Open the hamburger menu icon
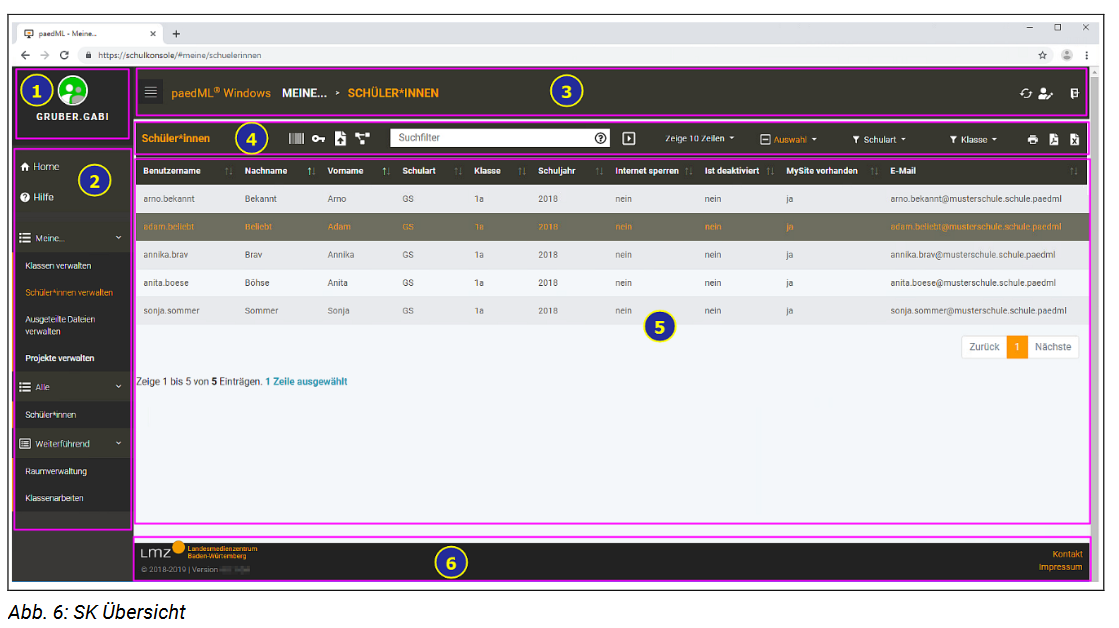 (x=151, y=92)
